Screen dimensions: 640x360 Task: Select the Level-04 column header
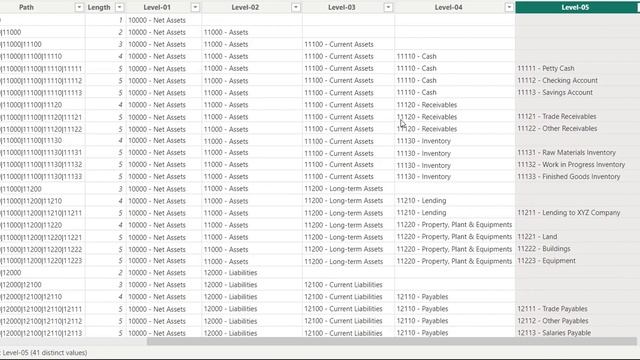[448, 7]
